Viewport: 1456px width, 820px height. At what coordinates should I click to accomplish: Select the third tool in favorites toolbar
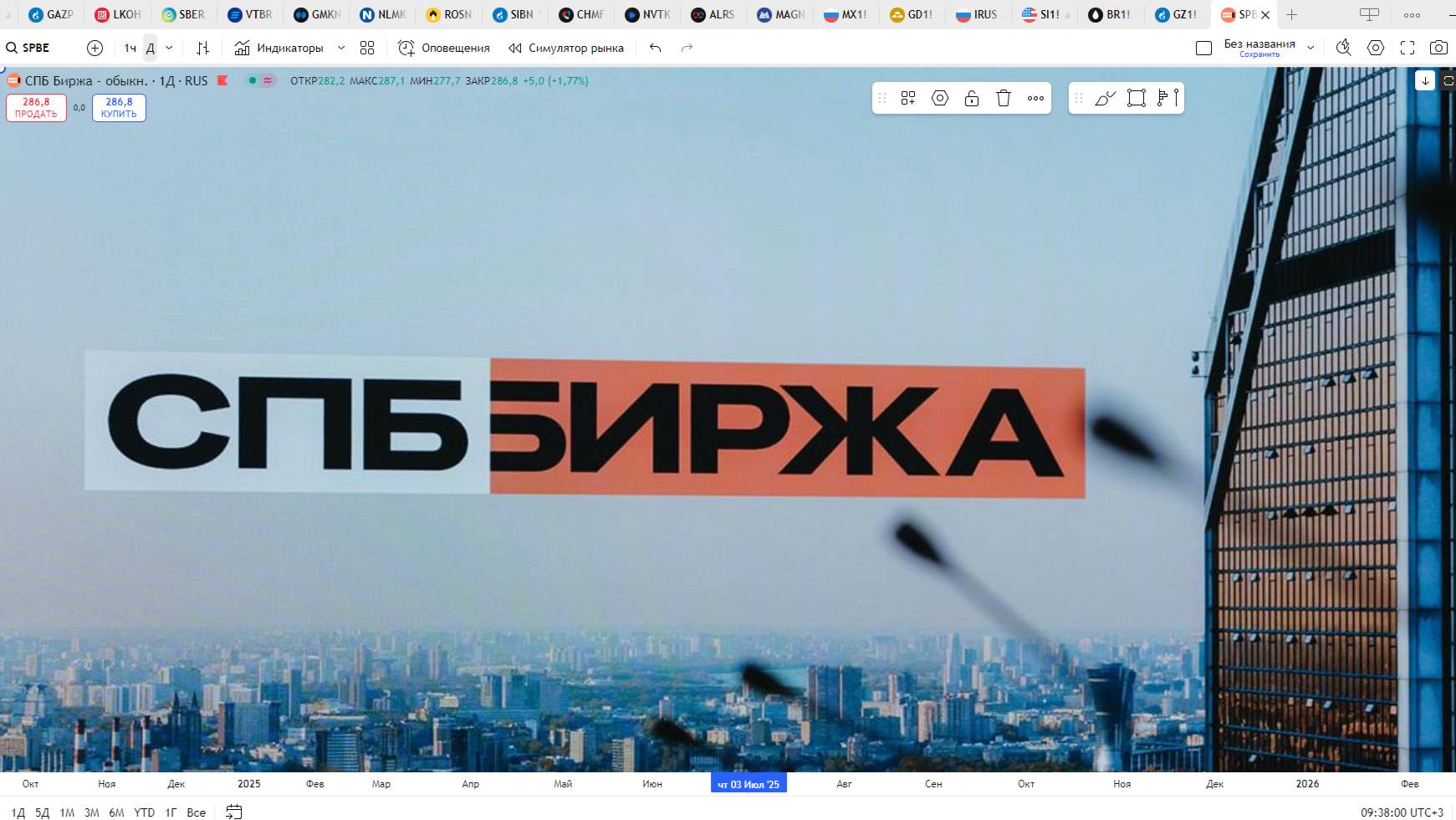tap(1167, 98)
